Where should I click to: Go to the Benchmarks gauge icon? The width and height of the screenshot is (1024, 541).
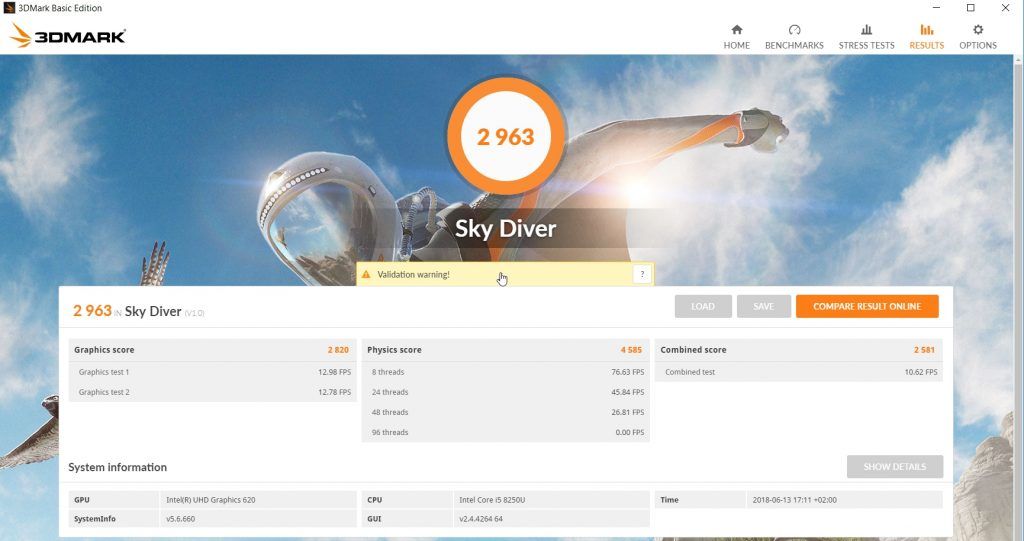(x=794, y=29)
